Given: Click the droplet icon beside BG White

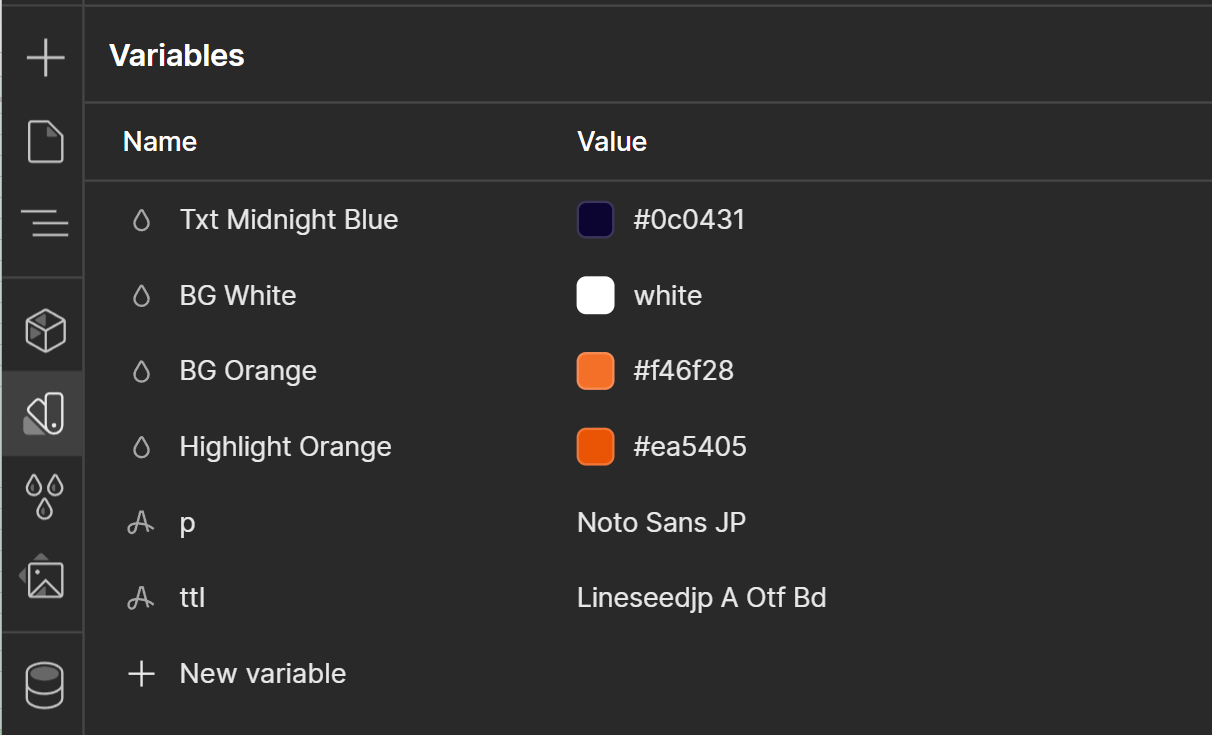Looking at the screenshot, I should (141, 296).
